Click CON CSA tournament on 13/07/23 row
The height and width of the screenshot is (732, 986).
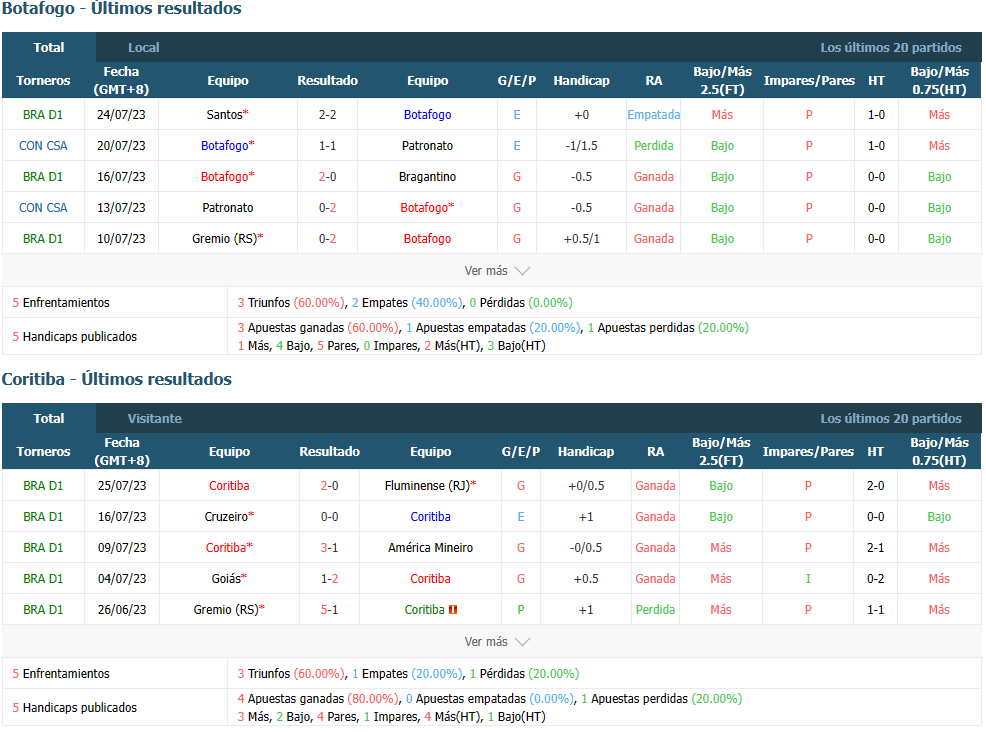pos(43,208)
